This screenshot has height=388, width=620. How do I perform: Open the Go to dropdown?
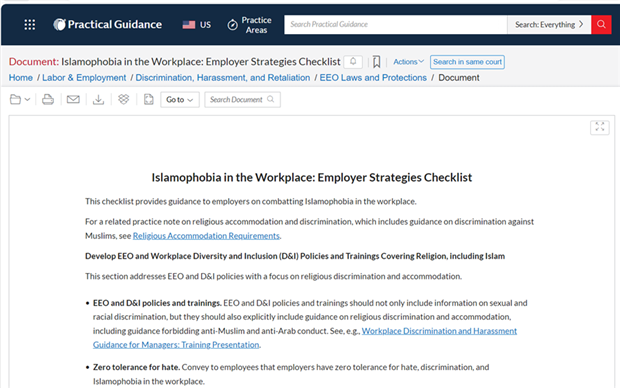pos(180,100)
